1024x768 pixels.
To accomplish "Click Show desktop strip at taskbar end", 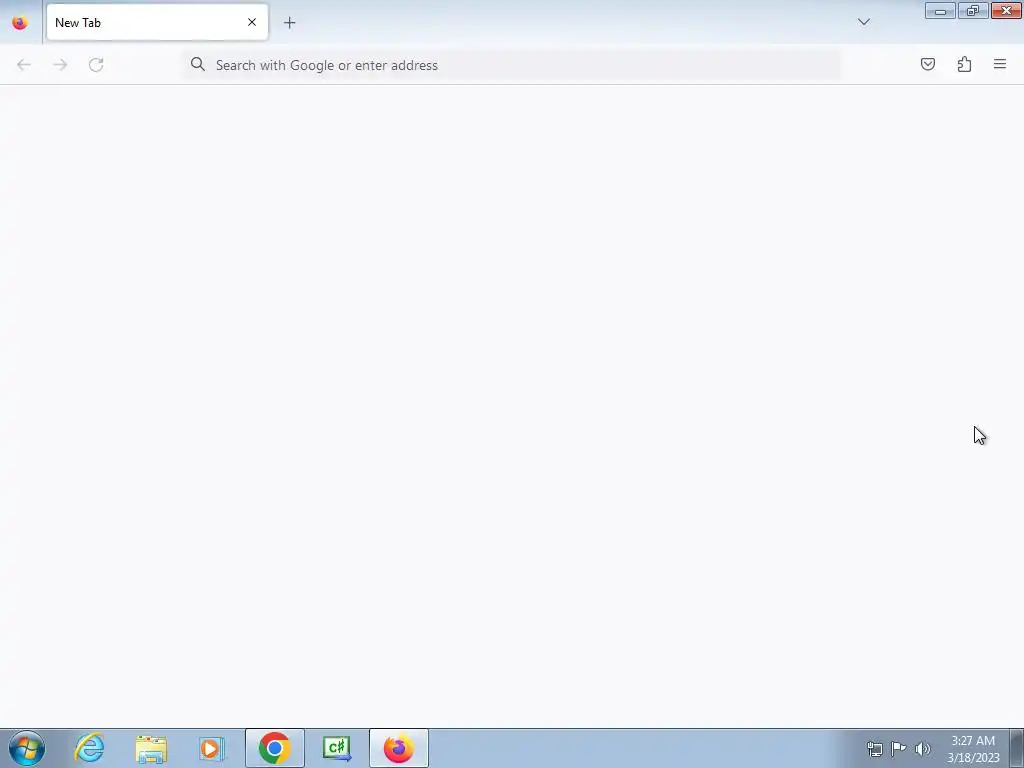I will pos(1017,748).
